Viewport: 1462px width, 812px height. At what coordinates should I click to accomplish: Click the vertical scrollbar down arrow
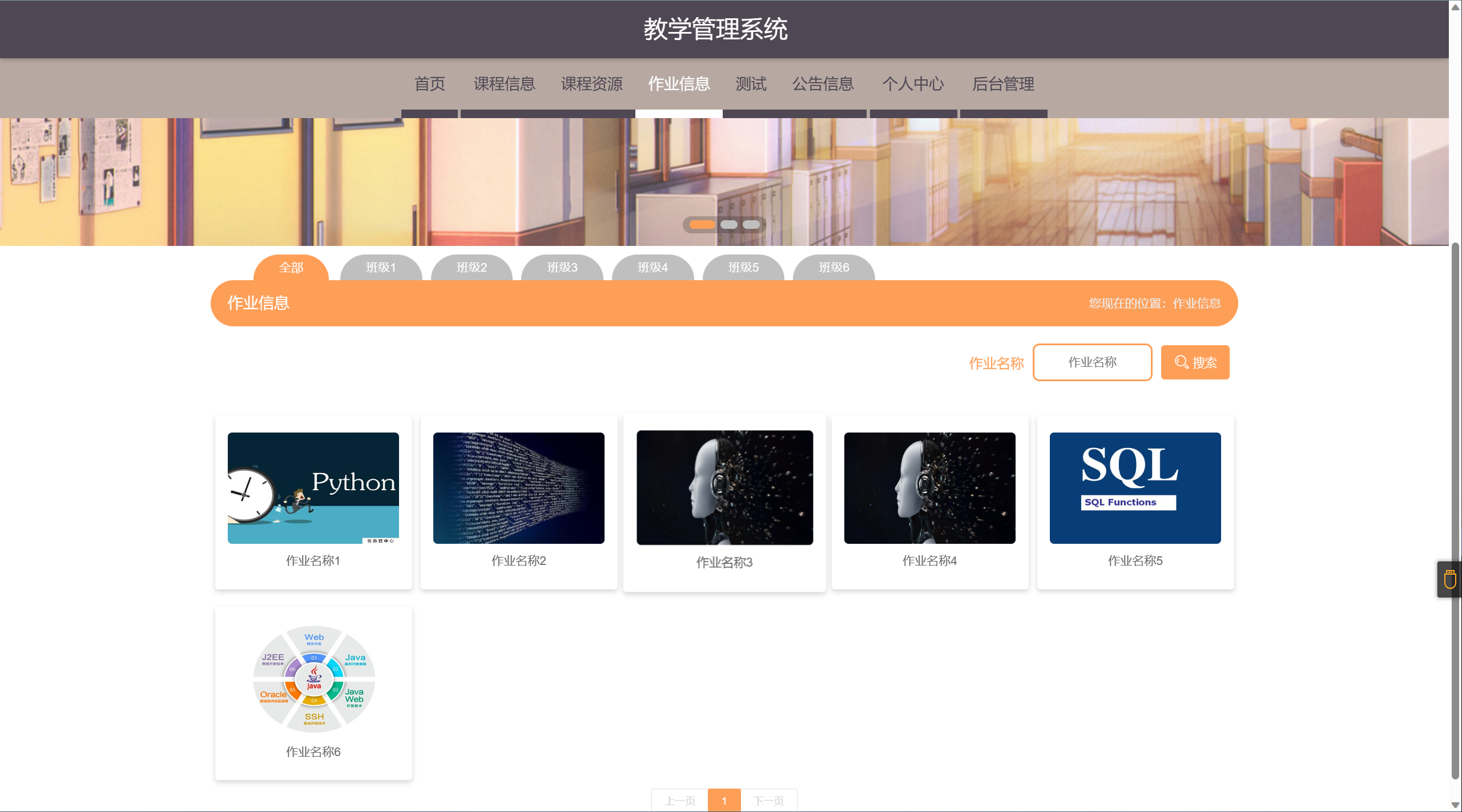point(1455,805)
